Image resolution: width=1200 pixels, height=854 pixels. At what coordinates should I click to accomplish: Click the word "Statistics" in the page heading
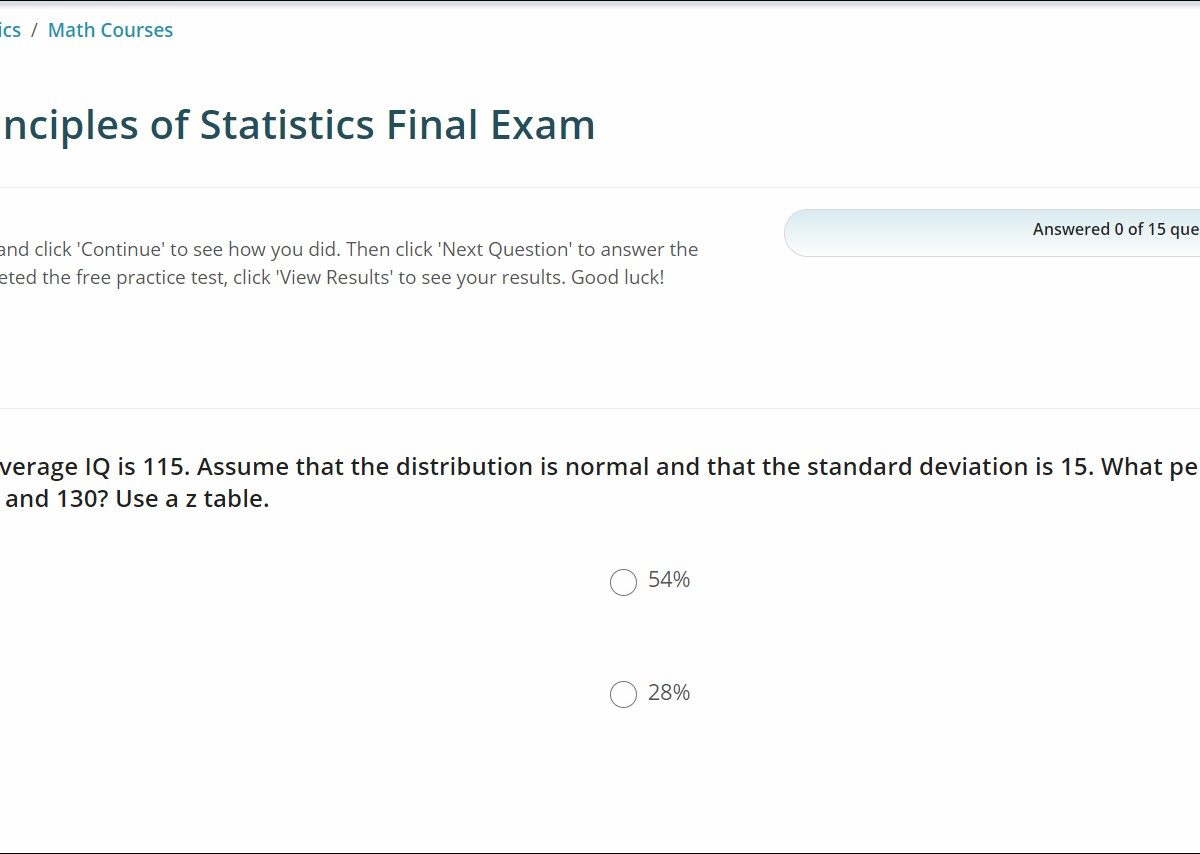(x=286, y=125)
